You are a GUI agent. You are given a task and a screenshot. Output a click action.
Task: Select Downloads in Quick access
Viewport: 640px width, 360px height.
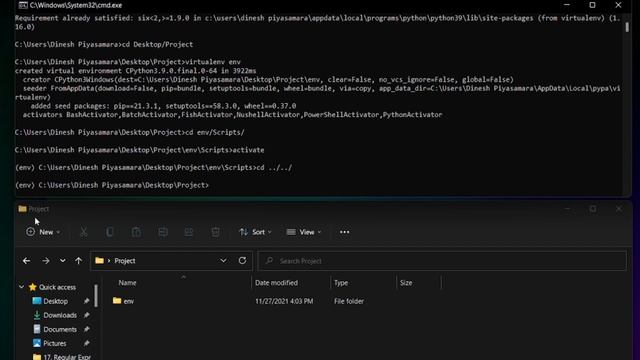pyautogui.click(x=60, y=315)
